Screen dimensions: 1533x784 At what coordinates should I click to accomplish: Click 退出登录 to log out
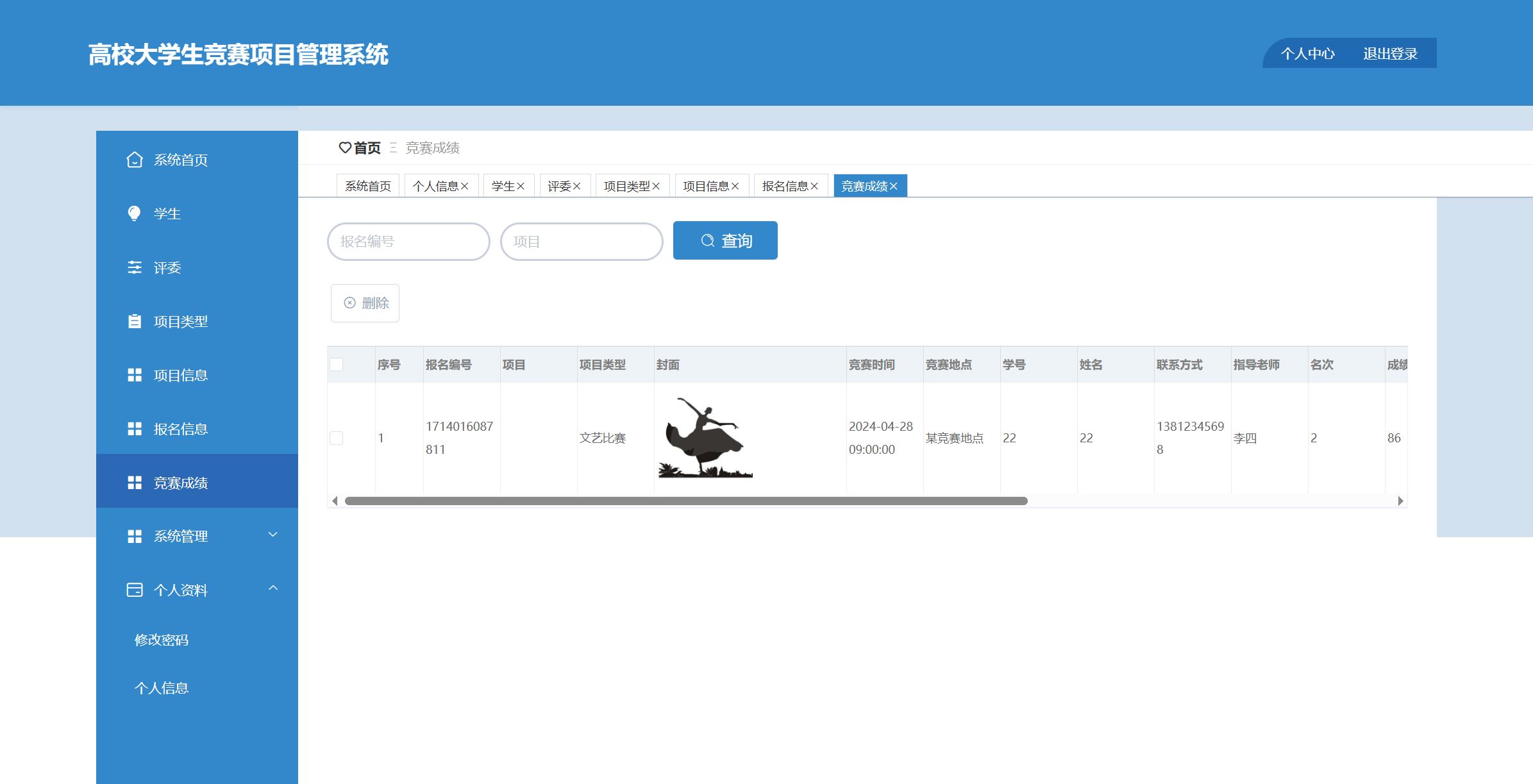(x=1390, y=54)
